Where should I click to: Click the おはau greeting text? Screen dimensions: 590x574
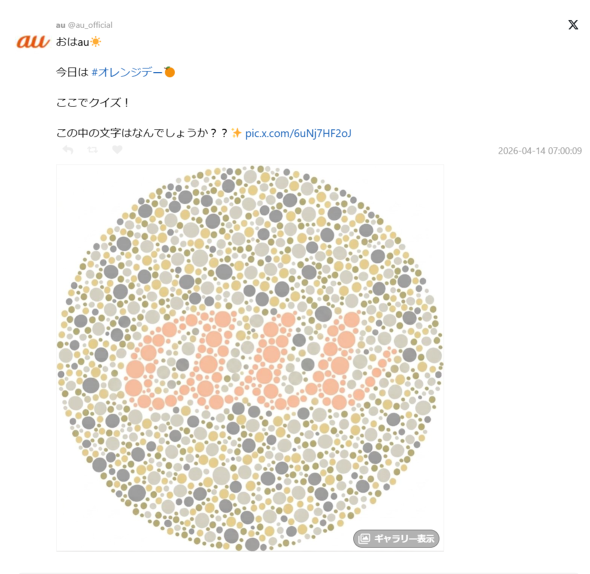pos(73,42)
